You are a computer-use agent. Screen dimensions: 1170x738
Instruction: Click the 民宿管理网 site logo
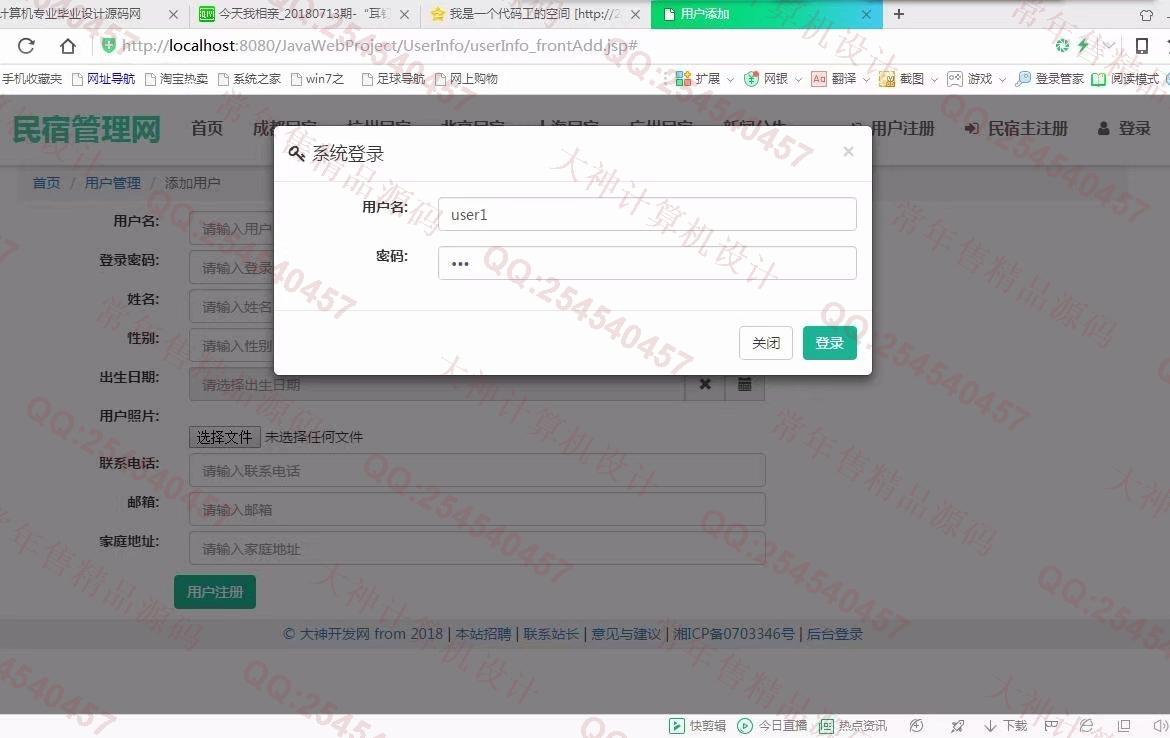click(x=87, y=129)
